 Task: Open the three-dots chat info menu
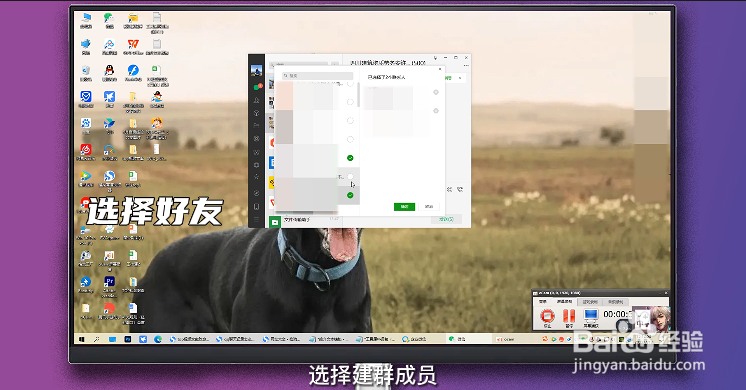[x=466, y=65]
